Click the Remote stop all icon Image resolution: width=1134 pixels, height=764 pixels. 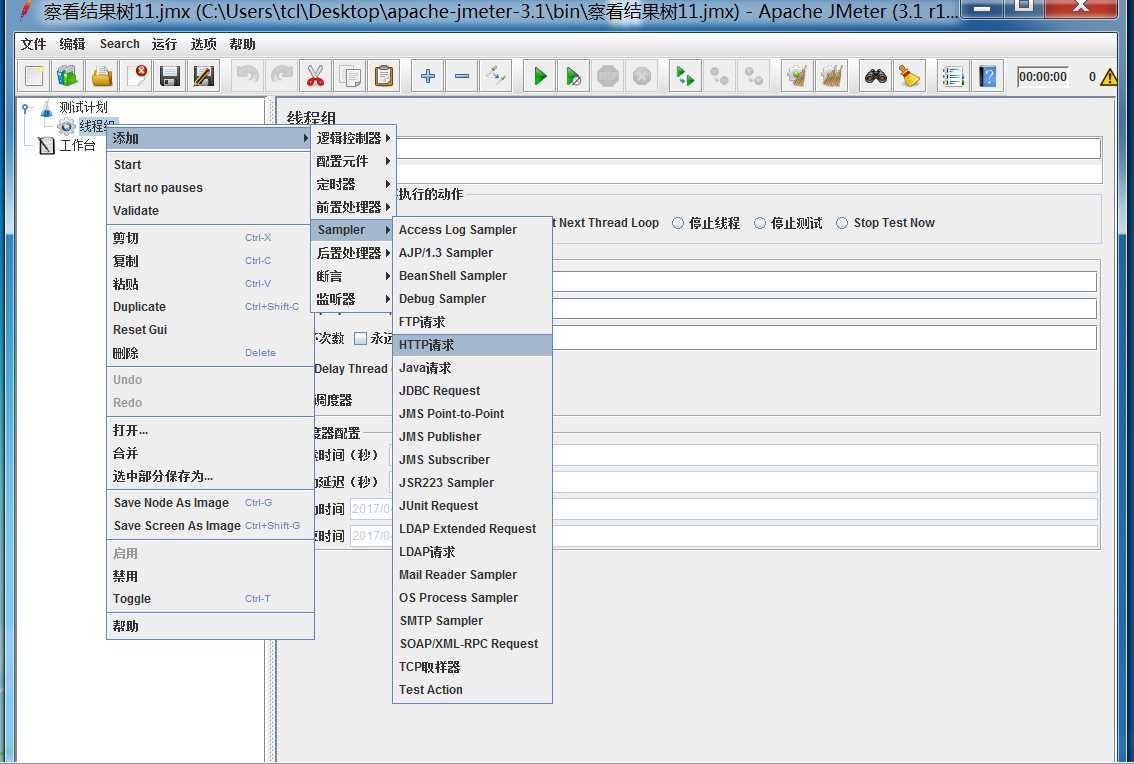click(719, 75)
